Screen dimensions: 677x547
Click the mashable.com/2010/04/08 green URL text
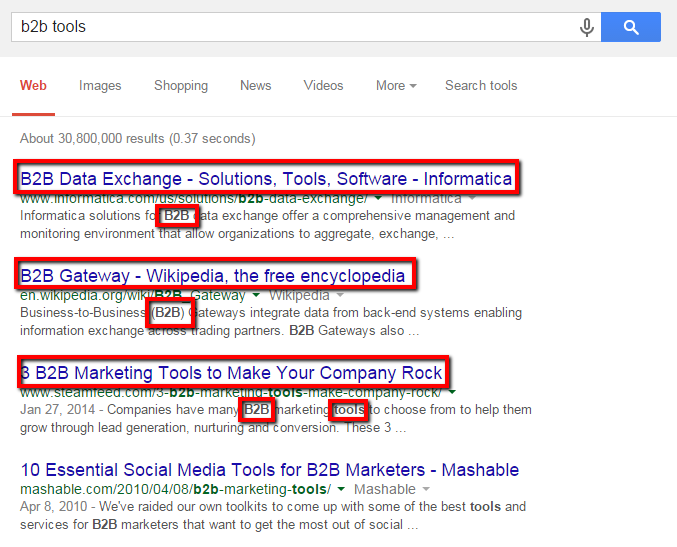[x=175, y=489]
